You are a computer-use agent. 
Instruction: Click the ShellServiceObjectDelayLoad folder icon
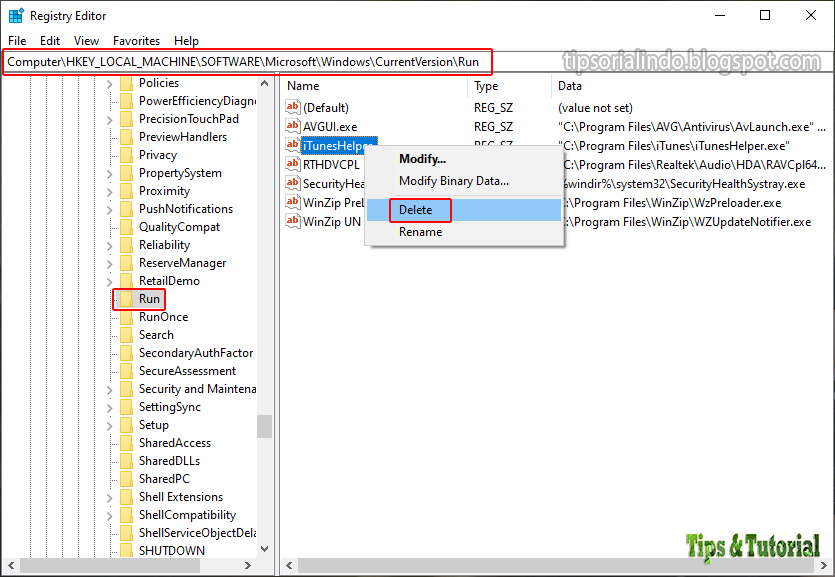tap(126, 533)
